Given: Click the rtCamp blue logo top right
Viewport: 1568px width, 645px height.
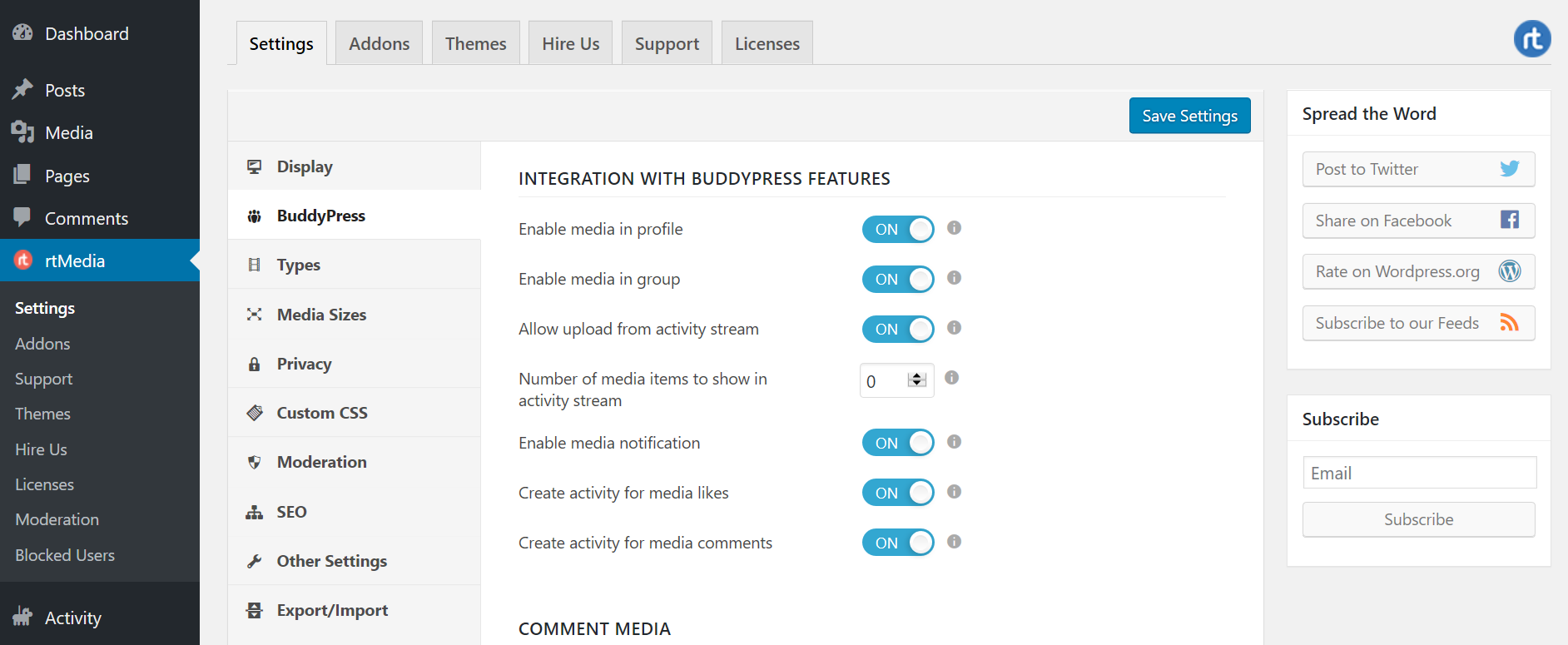Looking at the screenshot, I should click(x=1532, y=39).
